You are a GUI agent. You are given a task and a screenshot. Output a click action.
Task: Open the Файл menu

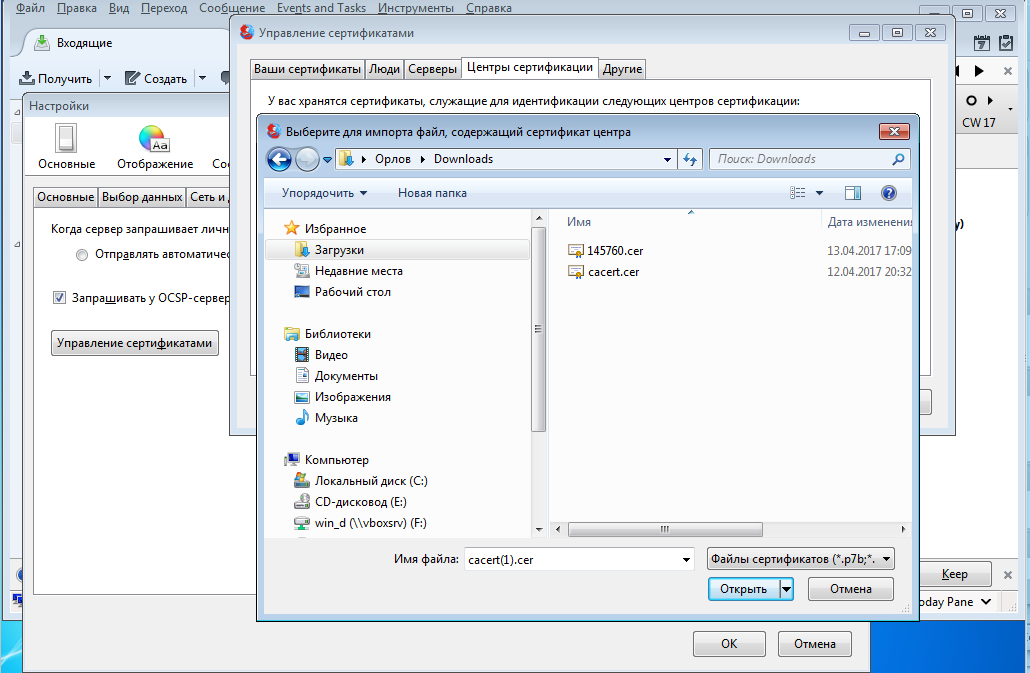30,8
